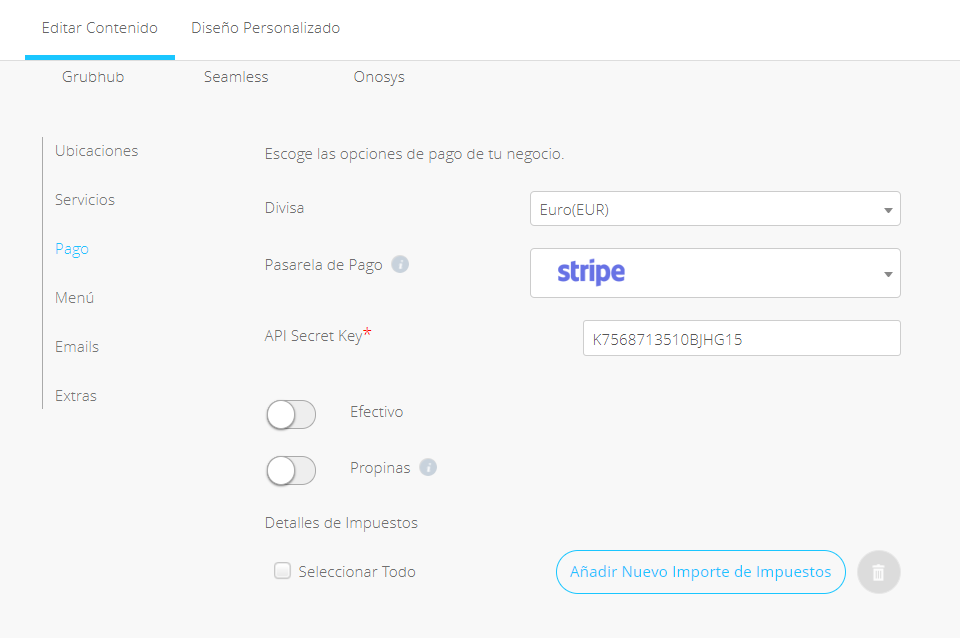Image resolution: width=960 pixels, height=638 pixels.
Task: Click info icon beside Propinas
Action: pyautogui.click(x=428, y=467)
